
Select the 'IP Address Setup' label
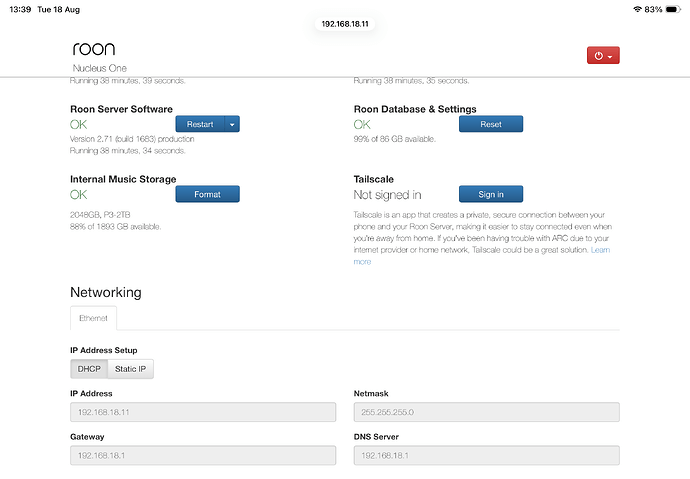tap(103, 350)
